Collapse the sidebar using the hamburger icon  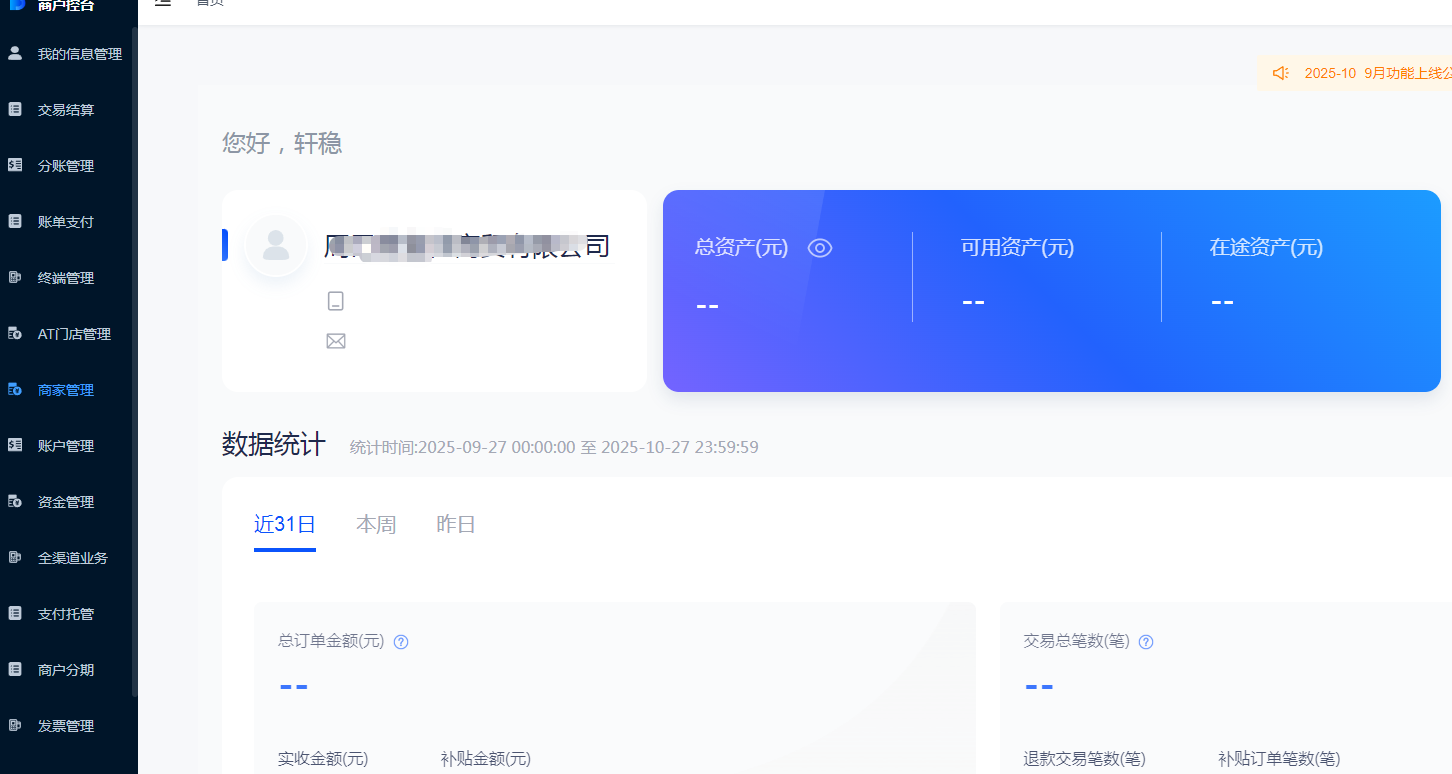tap(163, 4)
